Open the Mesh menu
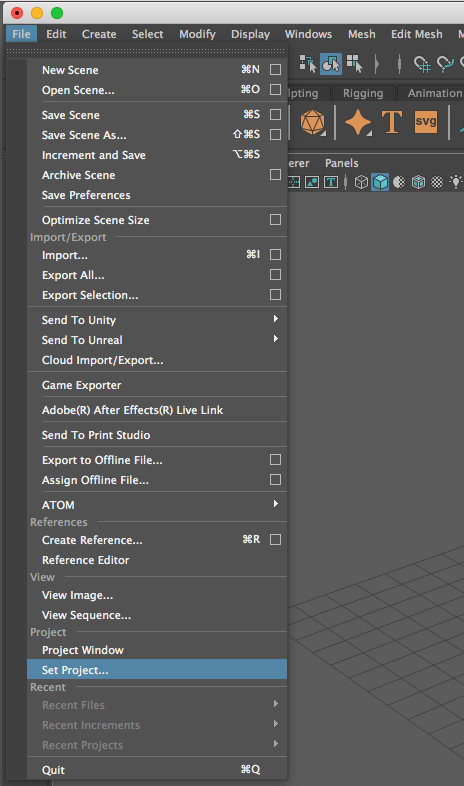This screenshot has height=786, width=464. click(x=362, y=34)
